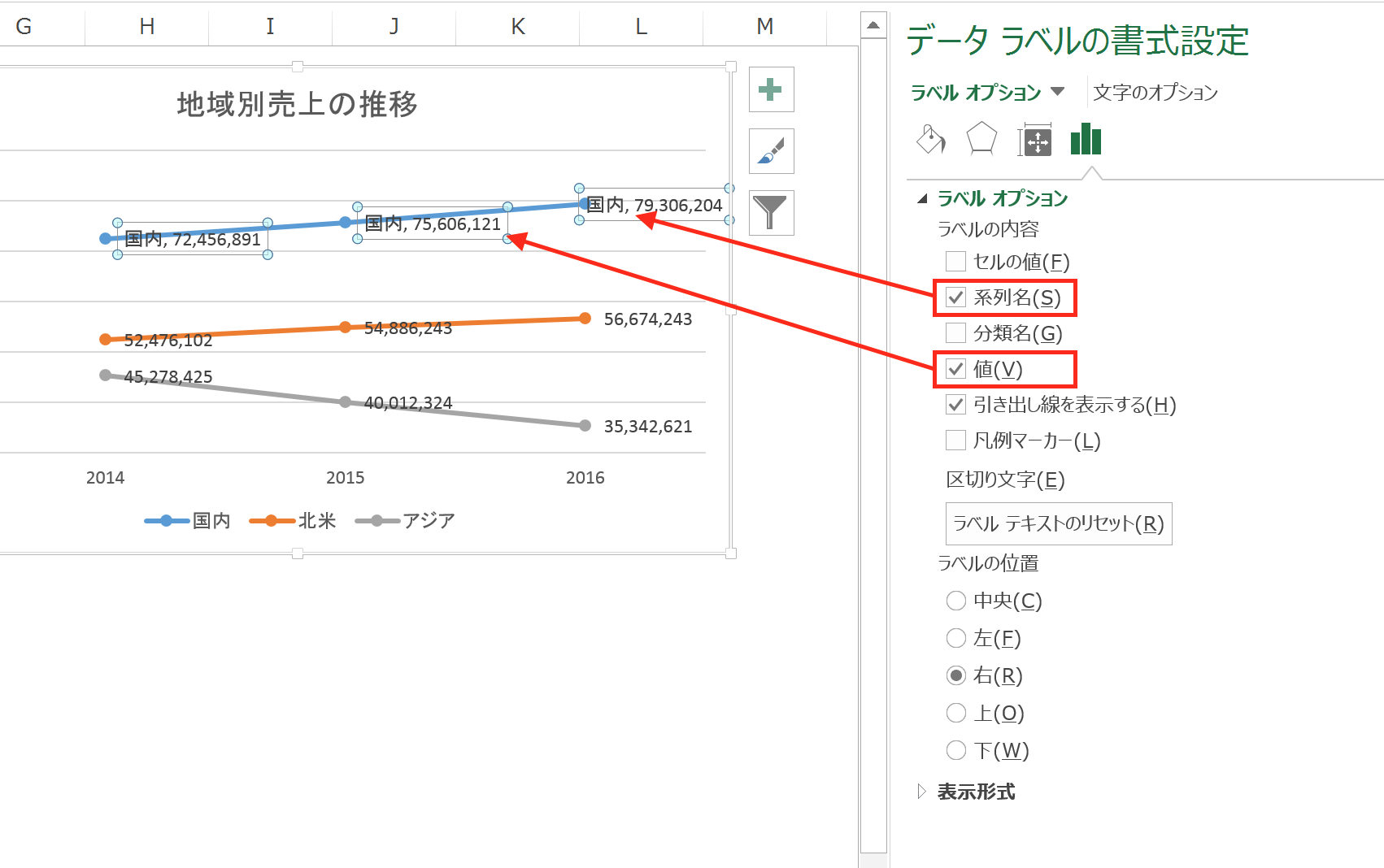Open the Chart Elements plus button
The width and height of the screenshot is (1384, 868).
tap(771, 89)
